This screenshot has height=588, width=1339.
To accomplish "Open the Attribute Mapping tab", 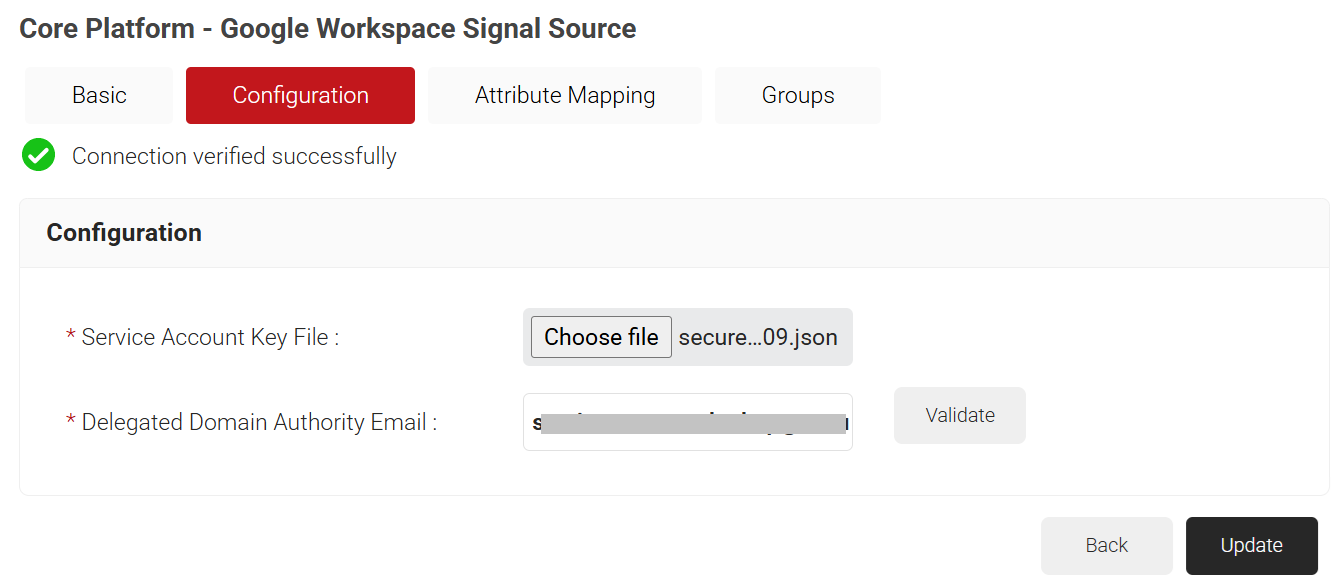I will [x=565, y=96].
